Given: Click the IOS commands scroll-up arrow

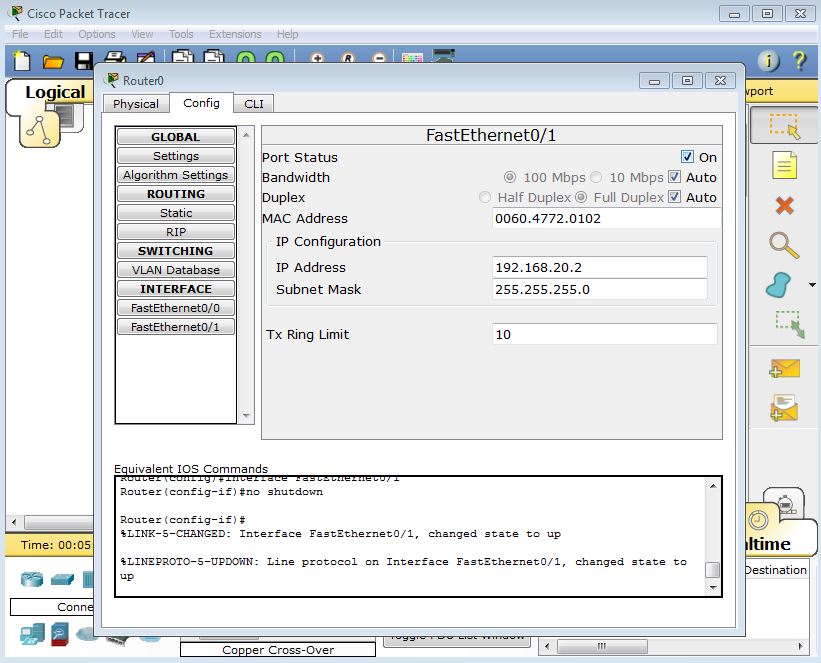Looking at the screenshot, I should [x=713, y=486].
